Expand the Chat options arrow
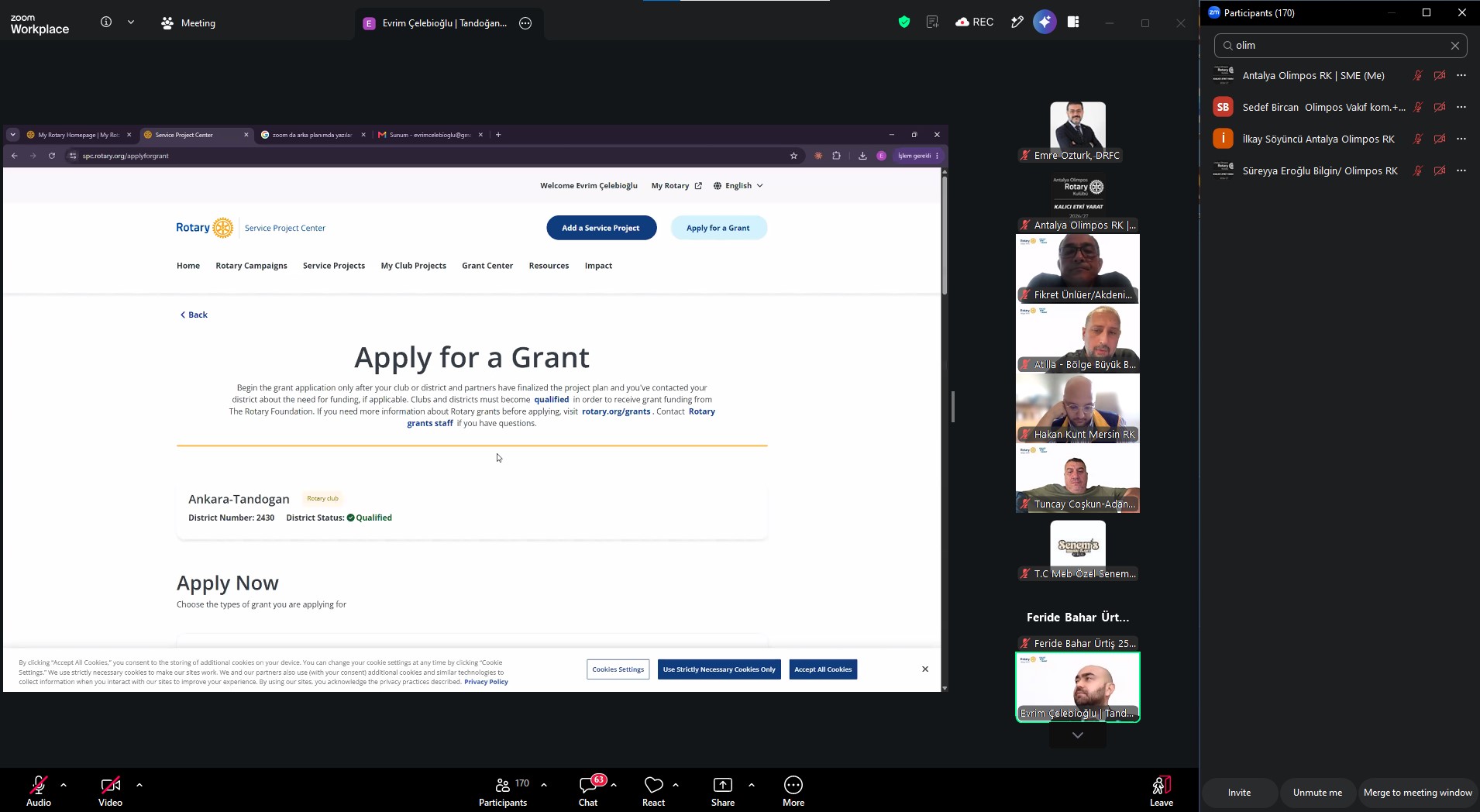 coord(614,785)
